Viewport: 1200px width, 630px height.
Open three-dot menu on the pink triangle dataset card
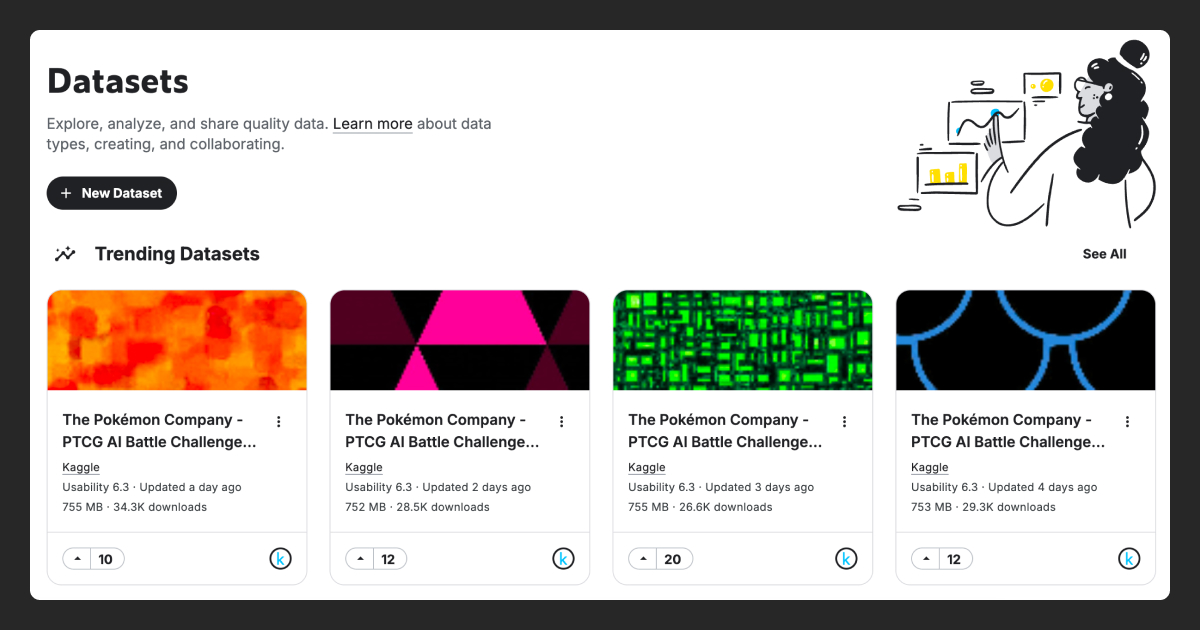[x=562, y=422]
